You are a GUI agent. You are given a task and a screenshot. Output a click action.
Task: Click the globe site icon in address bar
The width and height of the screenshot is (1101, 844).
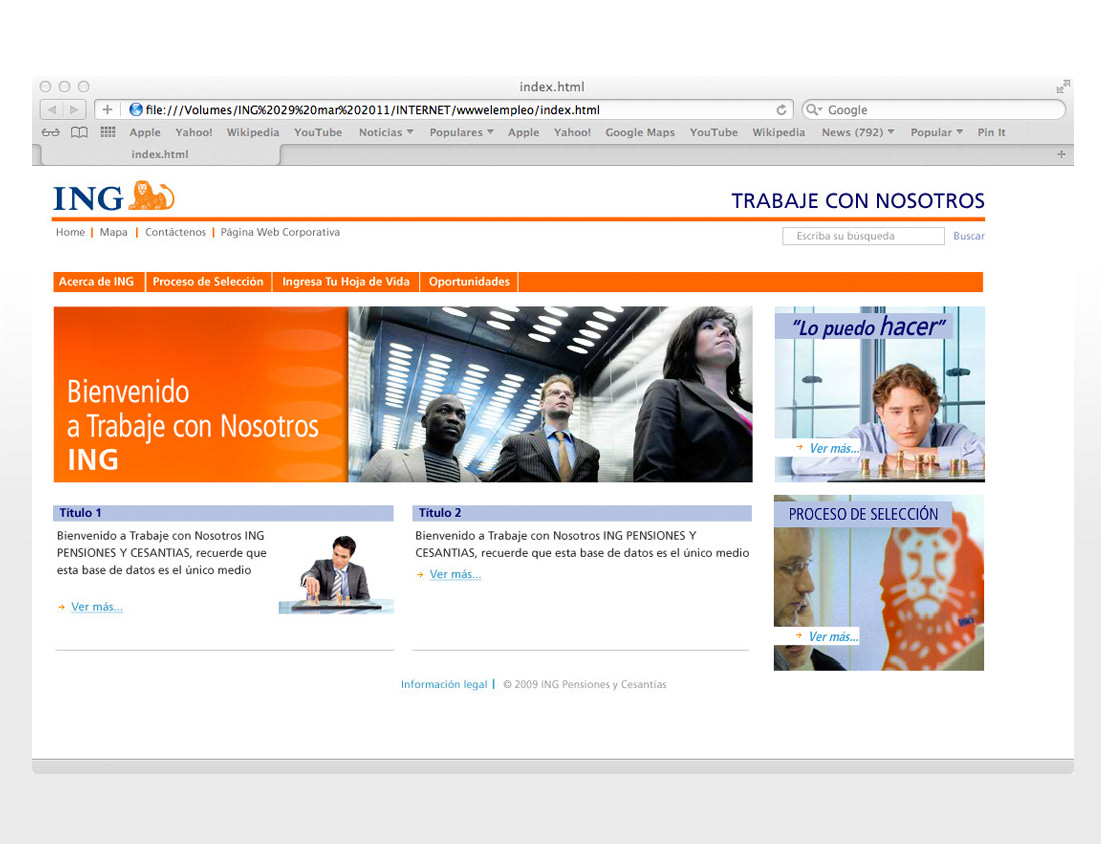click(136, 110)
